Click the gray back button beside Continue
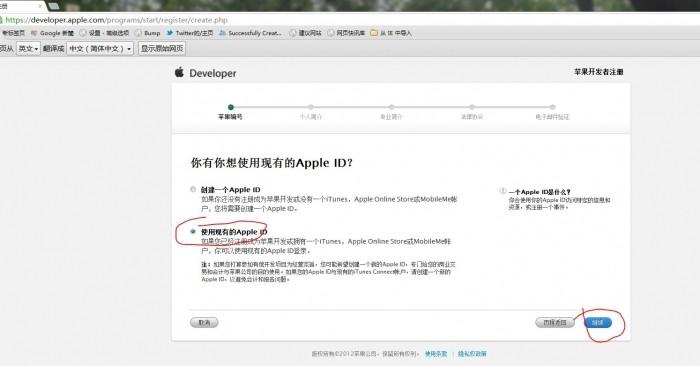The height and width of the screenshot is (366, 700). pyautogui.click(x=555, y=322)
